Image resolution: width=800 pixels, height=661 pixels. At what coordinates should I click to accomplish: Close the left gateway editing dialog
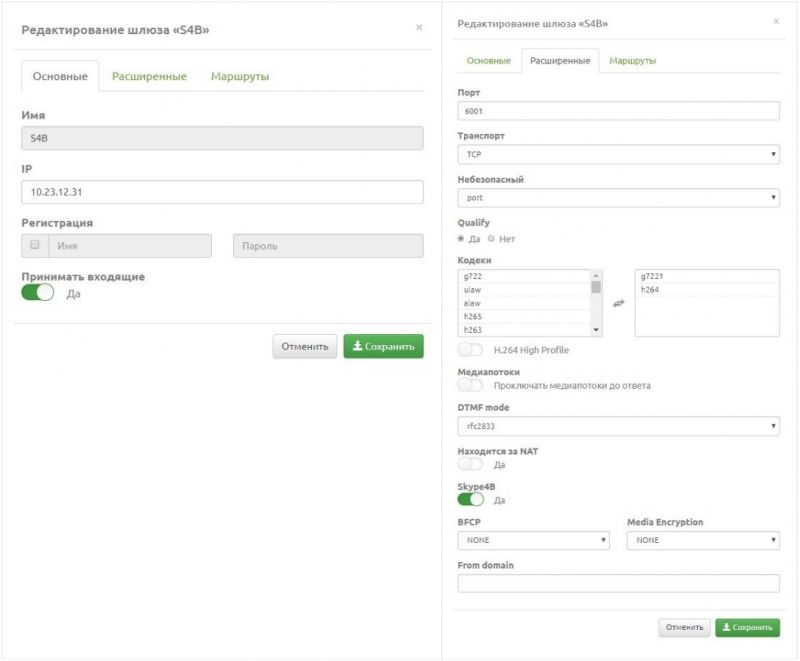419,28
